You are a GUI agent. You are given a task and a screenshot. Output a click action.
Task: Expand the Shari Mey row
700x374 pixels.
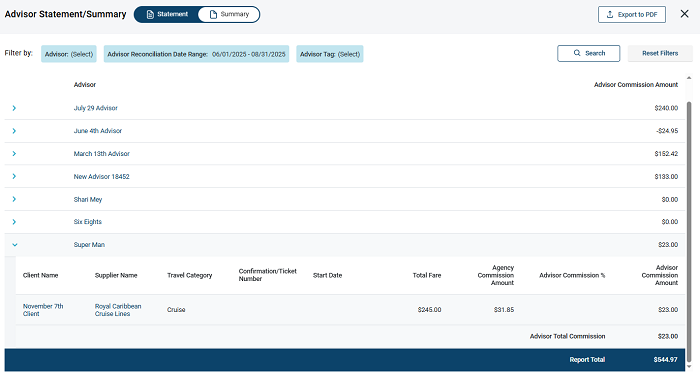[14, 199]
